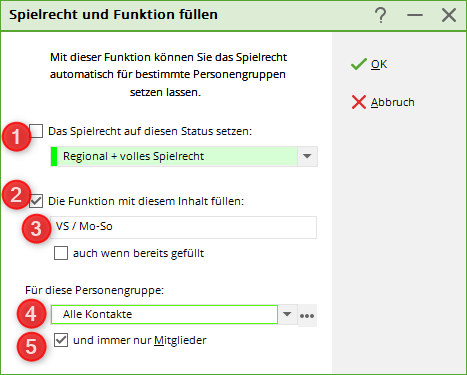The height and width of the screenshot is (375, 467).
Task: Open help with the question mark icon
Action: 380,15
